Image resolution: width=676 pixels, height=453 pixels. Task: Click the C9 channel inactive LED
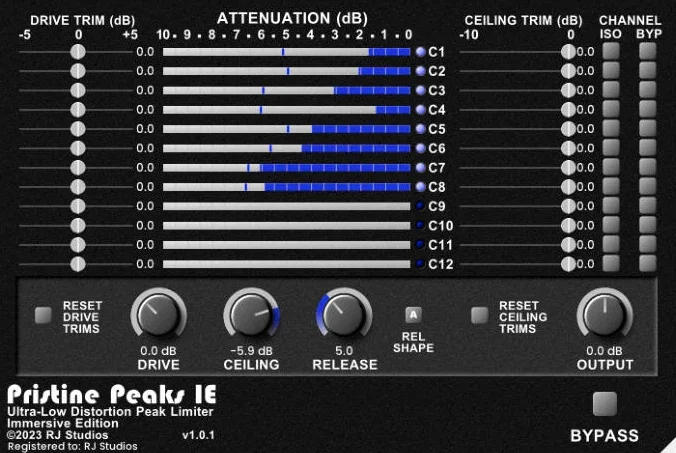(420, 206)
